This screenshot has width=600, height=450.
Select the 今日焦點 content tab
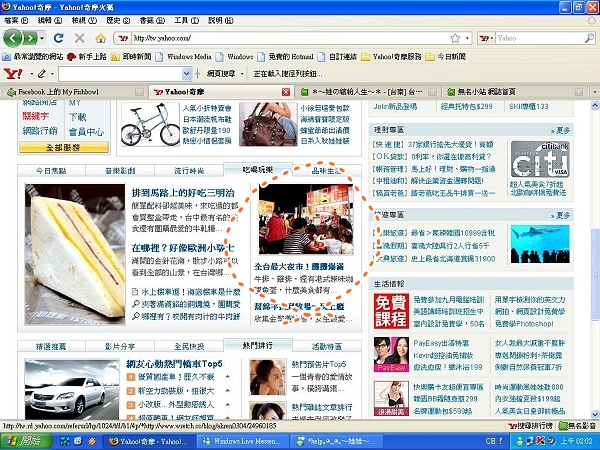pyautogui.click(x=51, y=171)
